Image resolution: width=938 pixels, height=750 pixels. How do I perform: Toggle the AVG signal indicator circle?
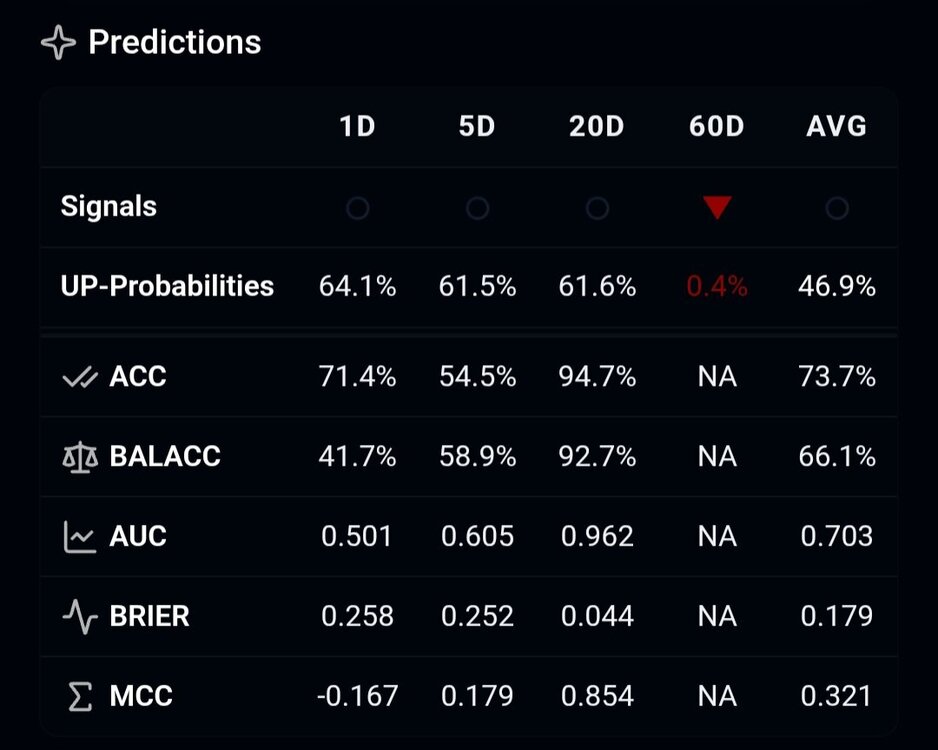tap(836, 209)
